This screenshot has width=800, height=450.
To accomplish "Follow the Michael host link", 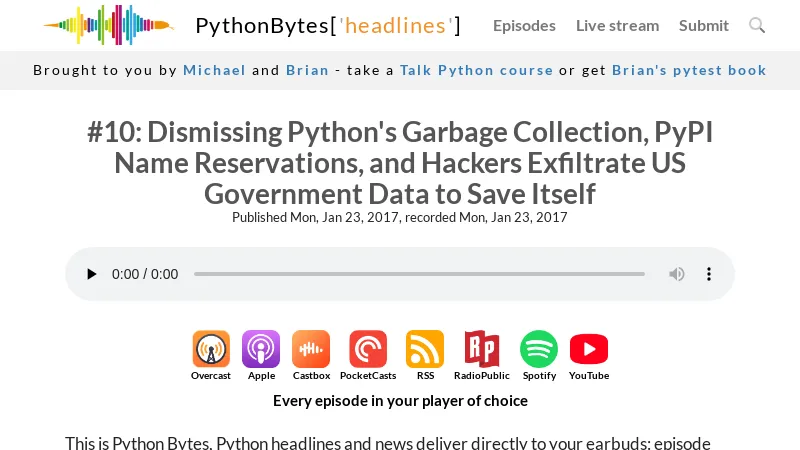I will 214,70.
